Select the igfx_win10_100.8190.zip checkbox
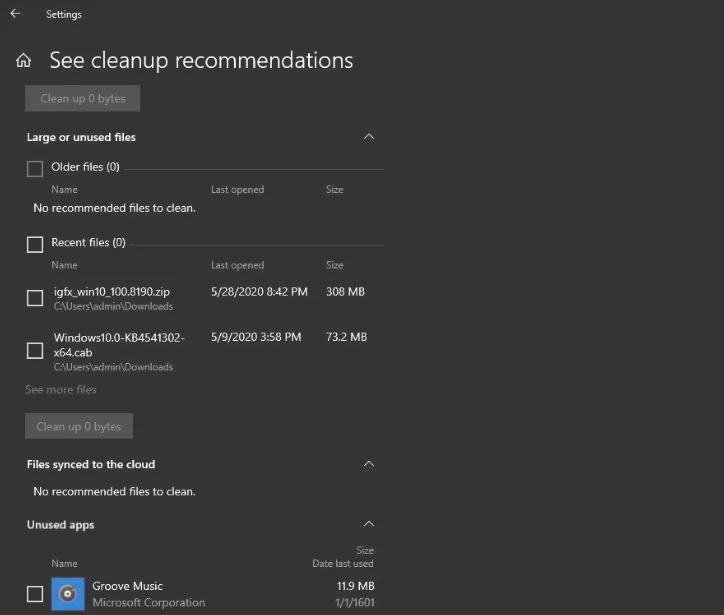The height and width of the screenshot is (615, 724). tap(35, 298)
